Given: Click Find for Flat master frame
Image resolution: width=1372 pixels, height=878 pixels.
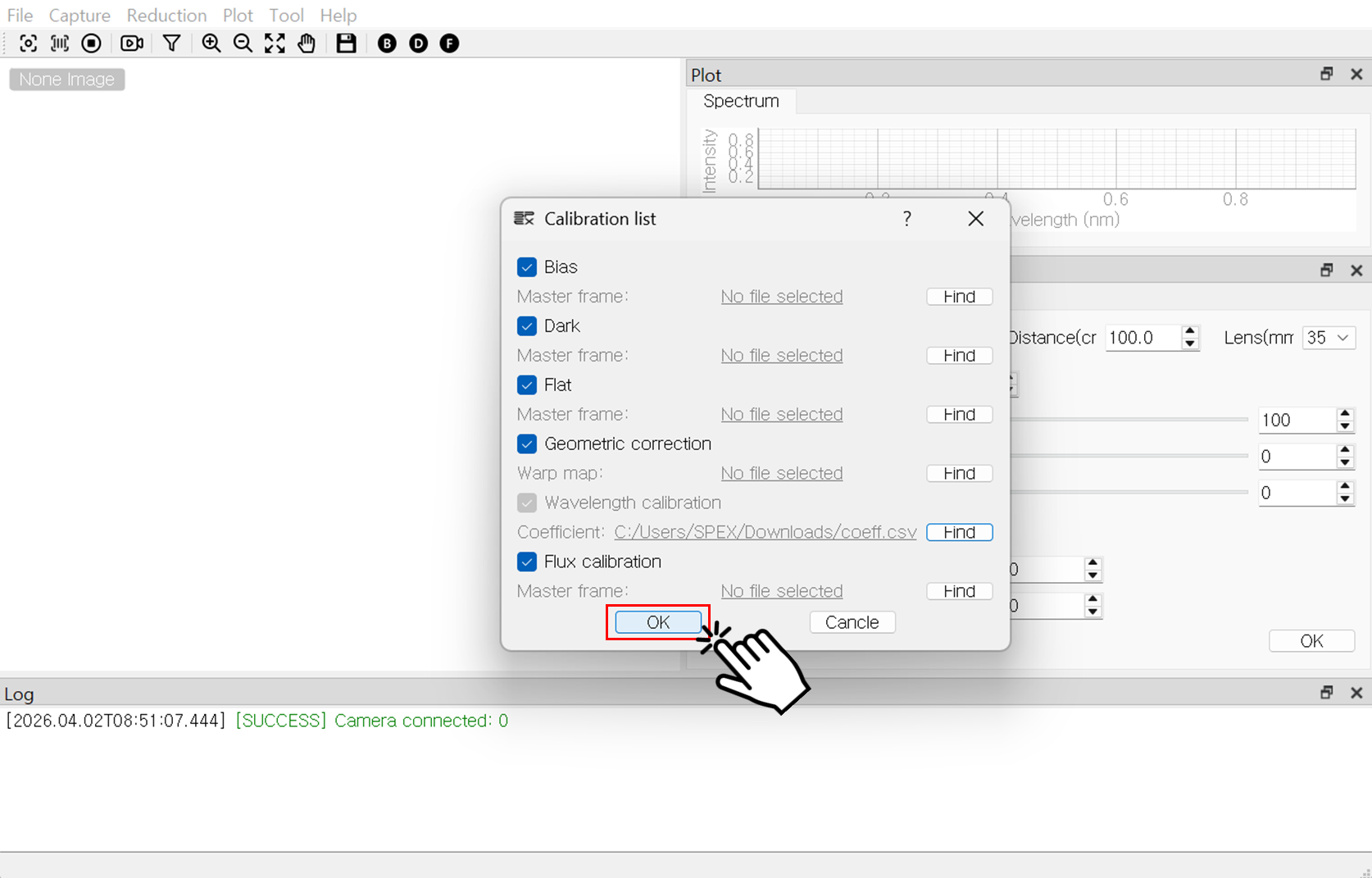Looking at the screenshot, I should click(x=959, y=415).
